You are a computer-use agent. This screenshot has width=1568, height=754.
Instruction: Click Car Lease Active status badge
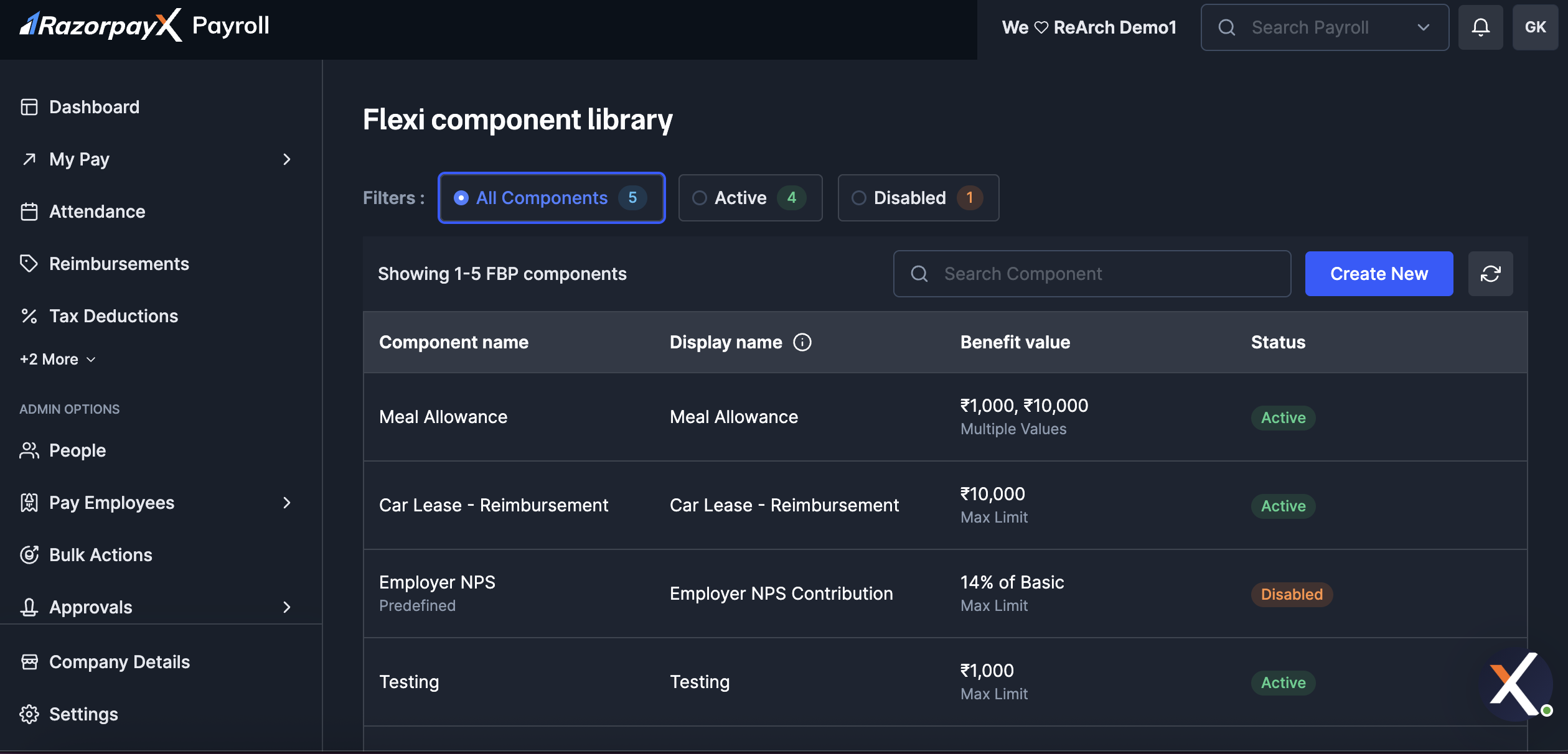pos(1283,506)
